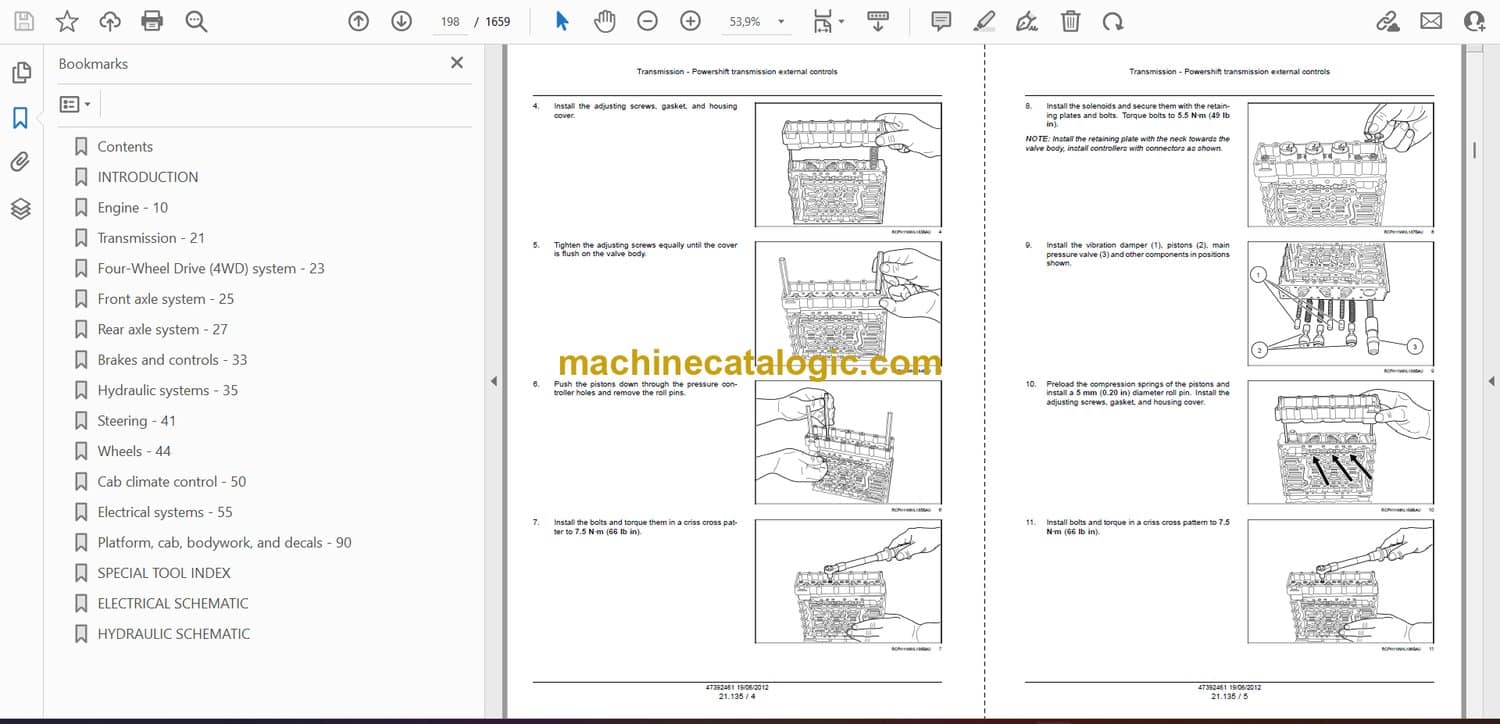
Task: Open the account profile icon
Action: tap(1474, 21)
